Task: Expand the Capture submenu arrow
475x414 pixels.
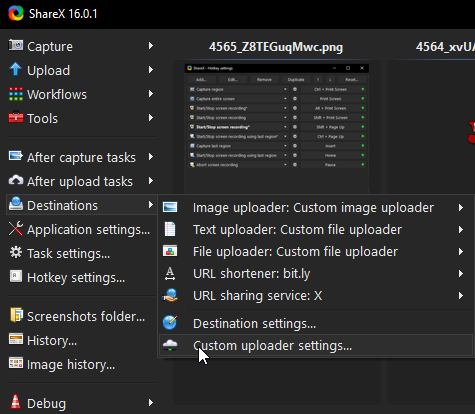Action: pyautogui.click(x=151, y=46)
